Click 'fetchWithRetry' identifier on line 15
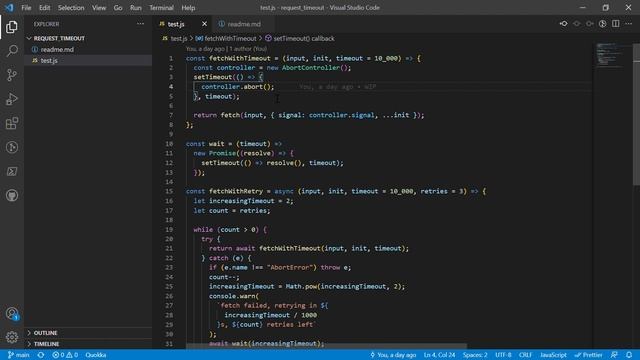The image size is (640, 360). (x=236, y=191)
